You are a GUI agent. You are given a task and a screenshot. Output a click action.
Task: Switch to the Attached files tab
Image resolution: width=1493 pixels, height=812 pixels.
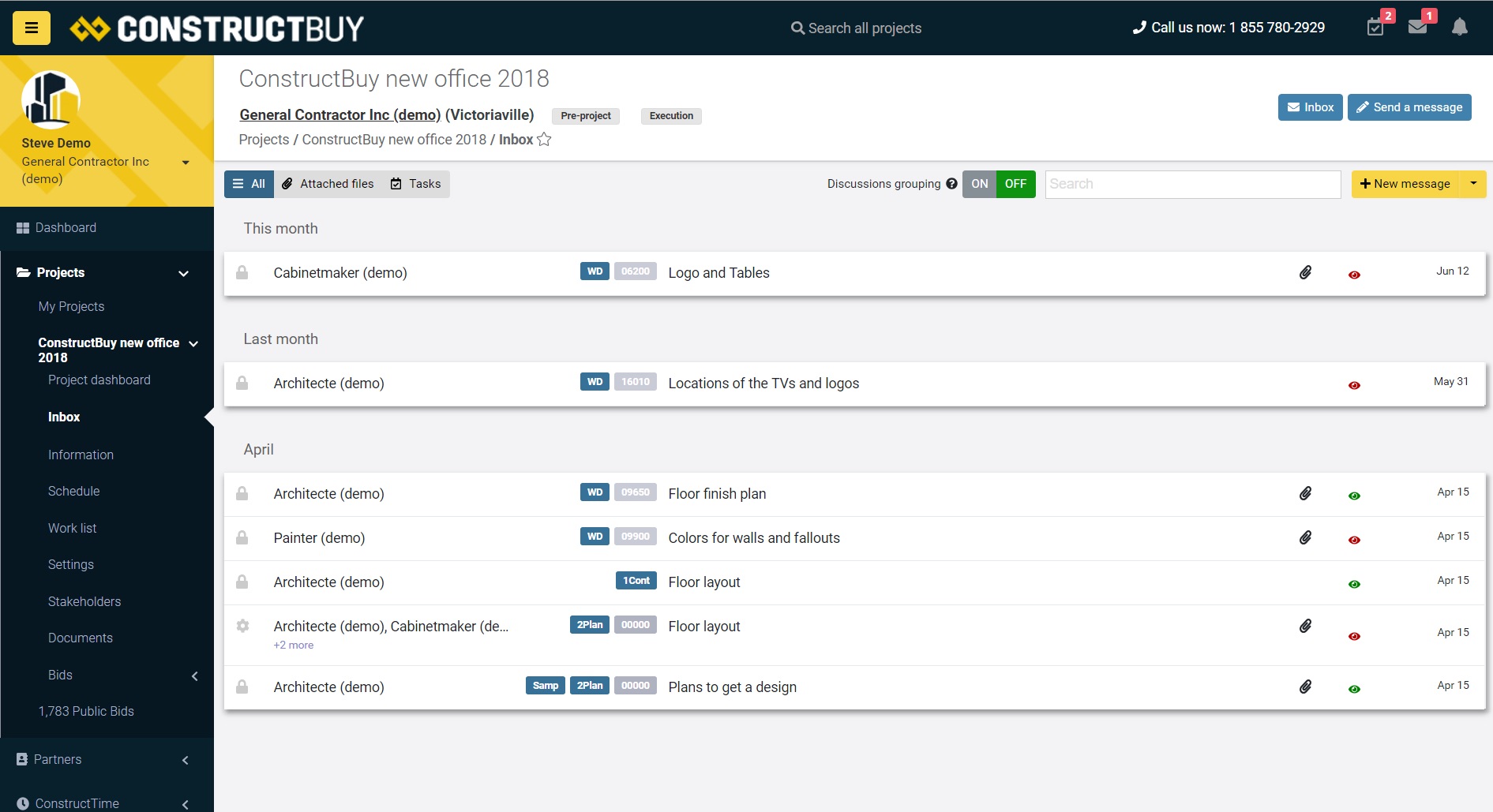coord(328,184)
